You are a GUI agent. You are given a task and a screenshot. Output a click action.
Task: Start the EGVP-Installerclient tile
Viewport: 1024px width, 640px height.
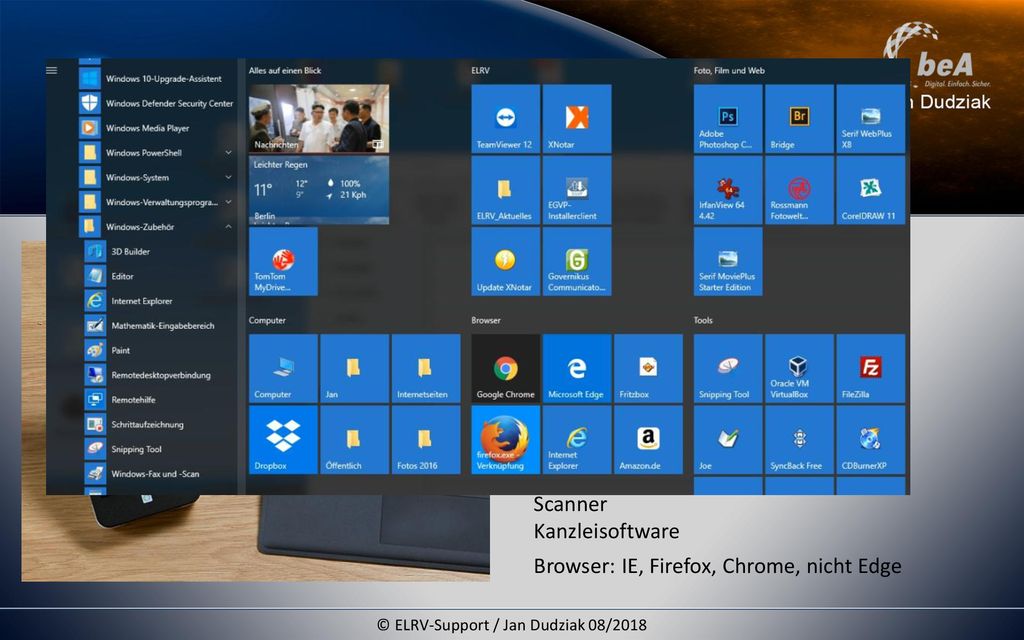(x=577, y=190)
